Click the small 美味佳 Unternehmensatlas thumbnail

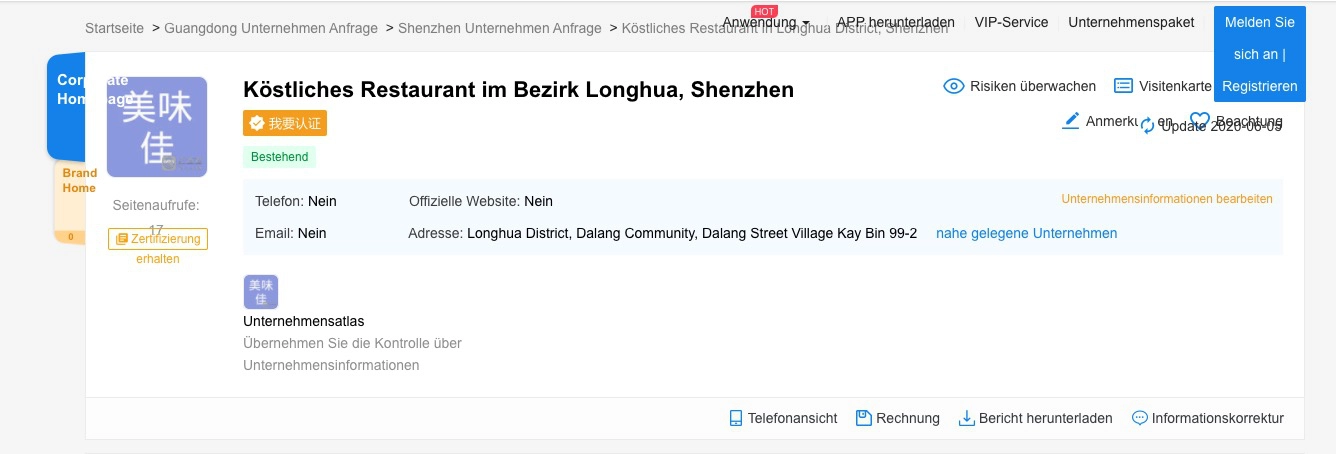pyautogui.click(x=261, y=292)
